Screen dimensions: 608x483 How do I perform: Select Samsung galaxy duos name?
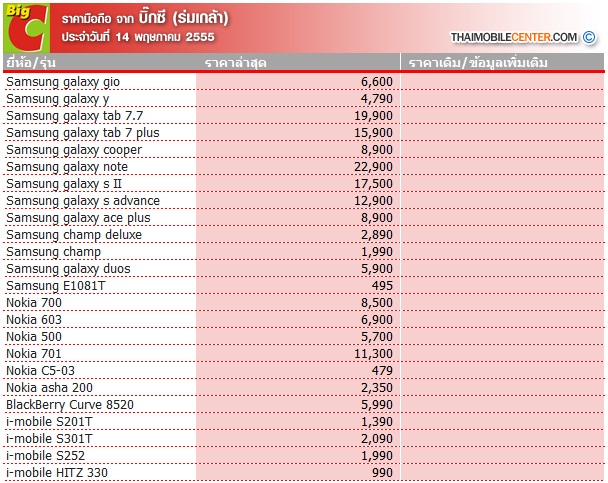pos(68,269)
